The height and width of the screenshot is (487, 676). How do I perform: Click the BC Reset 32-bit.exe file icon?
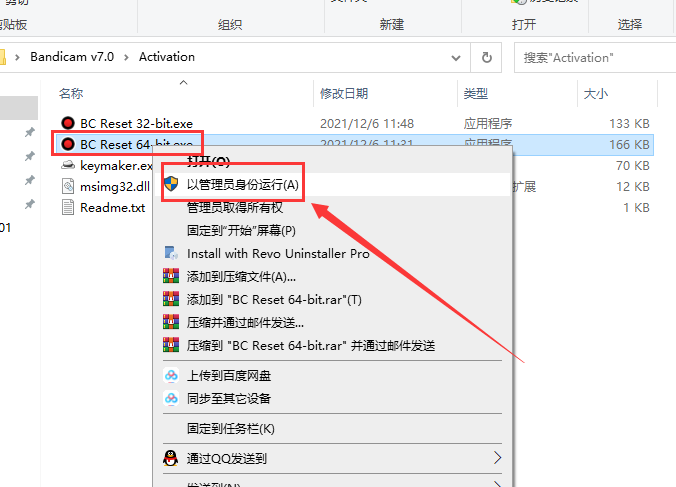68,124
